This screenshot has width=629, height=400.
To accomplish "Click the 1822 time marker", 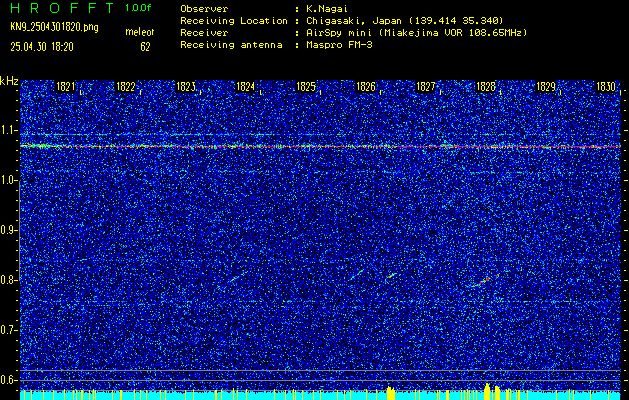I will coord(126,87).
